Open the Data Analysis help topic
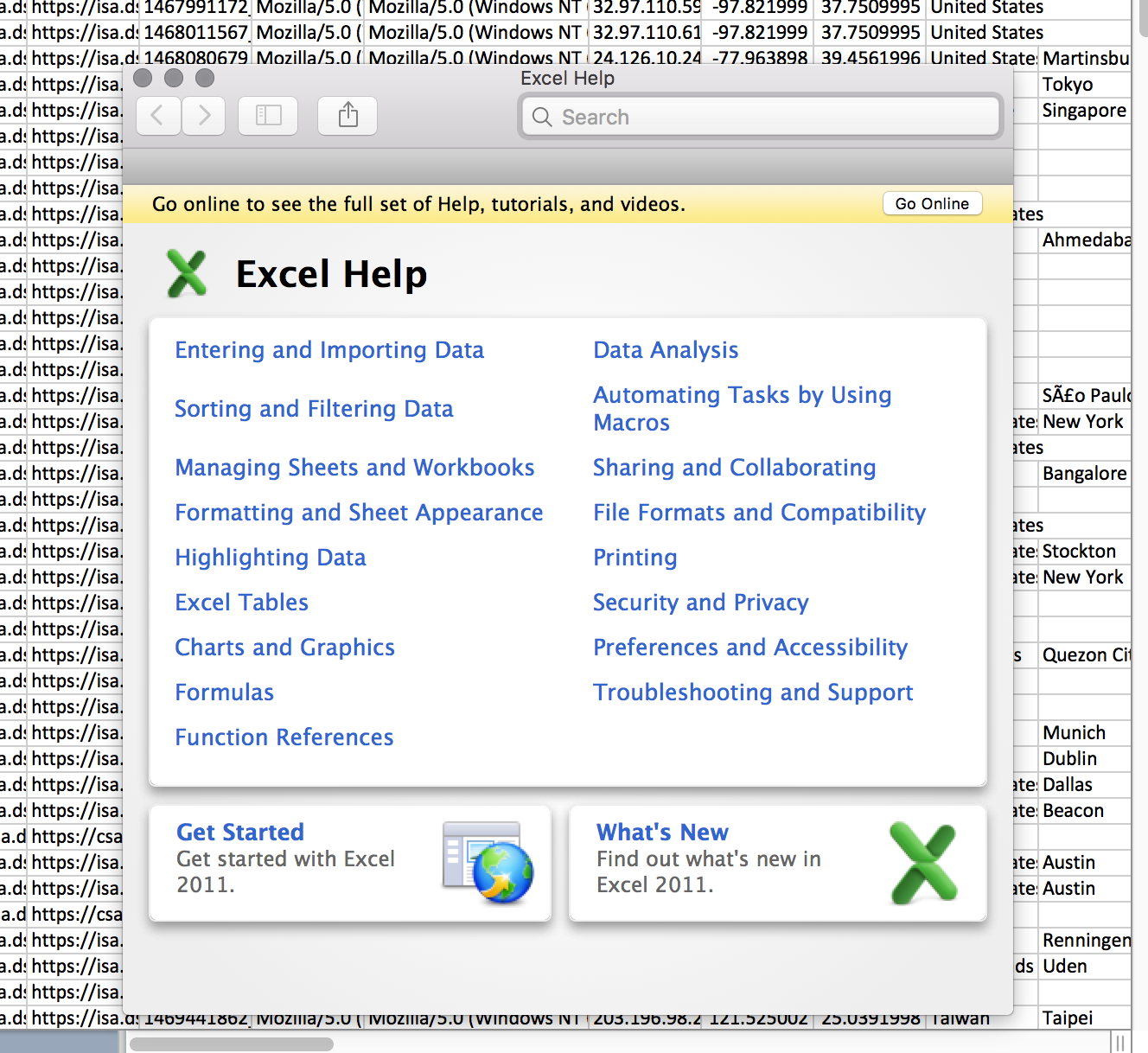Viewport: 1148px width, 1053px height. point(666,350)
